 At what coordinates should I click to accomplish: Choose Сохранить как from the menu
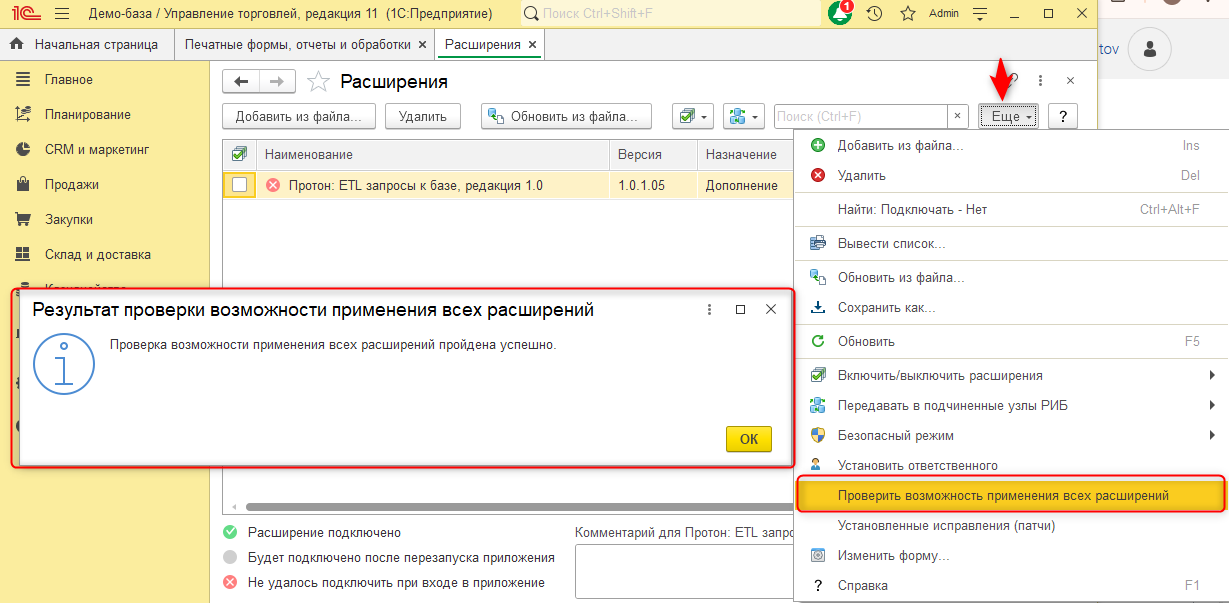pyautogui.click(x=1012, y=307)
